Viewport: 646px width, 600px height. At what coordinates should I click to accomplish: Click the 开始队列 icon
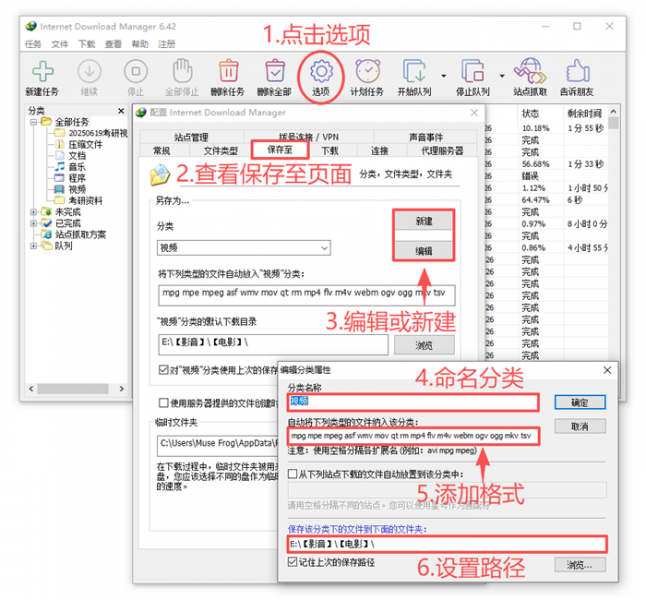coord(414,71)
